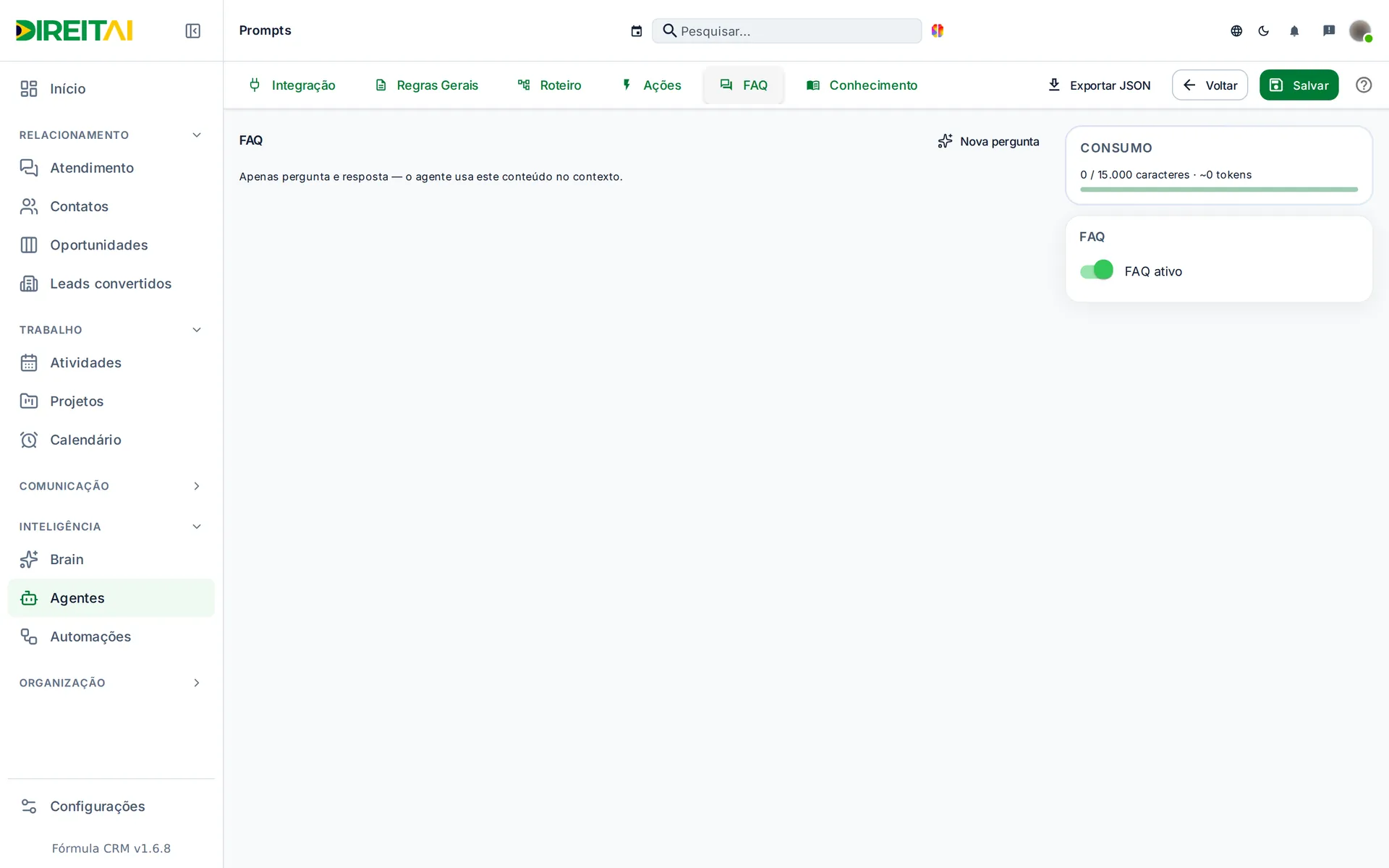Expand the Comunicação section
This screenshot has width=1389, height=868.
pos(111,486)
